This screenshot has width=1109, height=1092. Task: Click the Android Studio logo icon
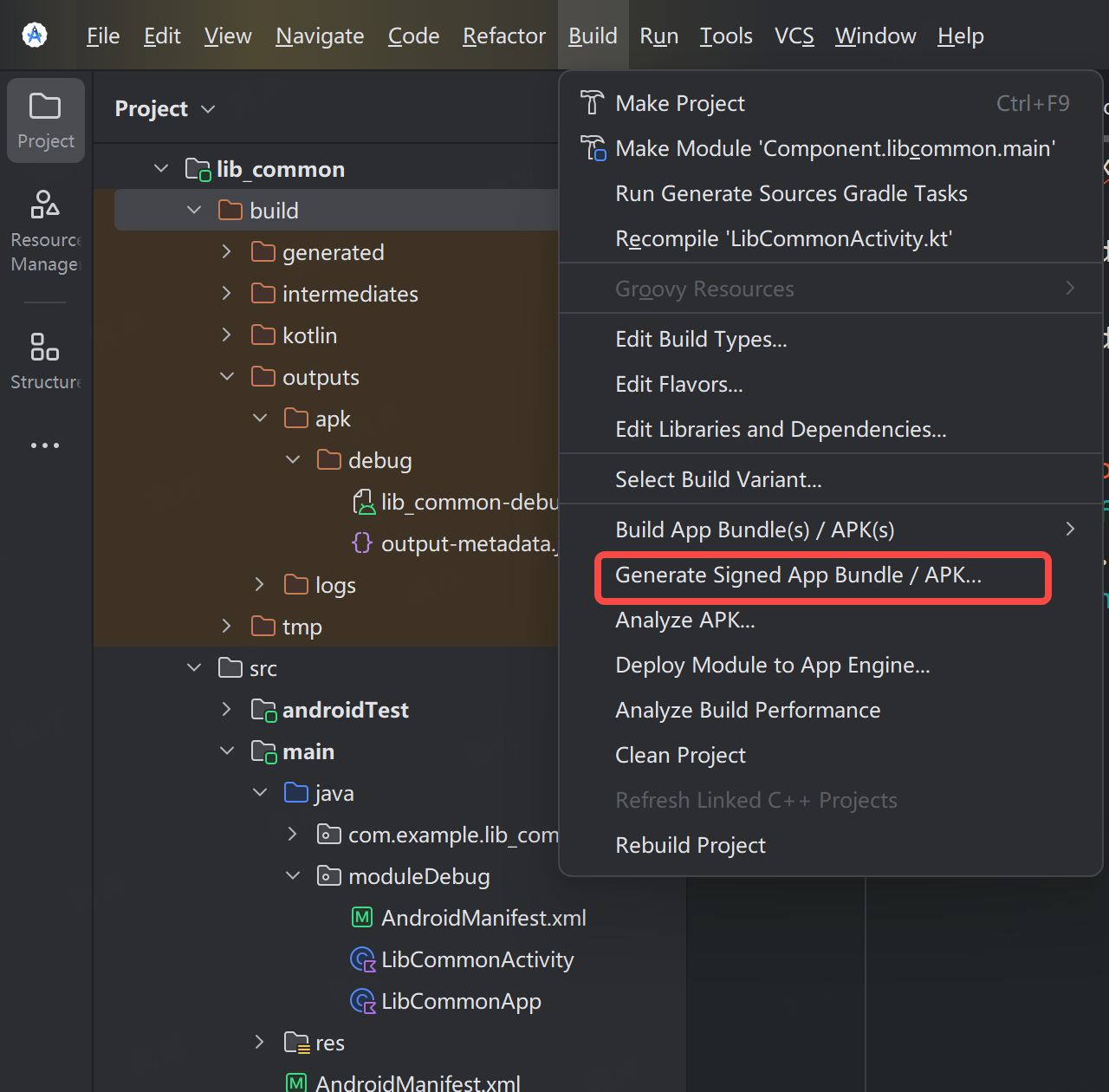(35, 35)
